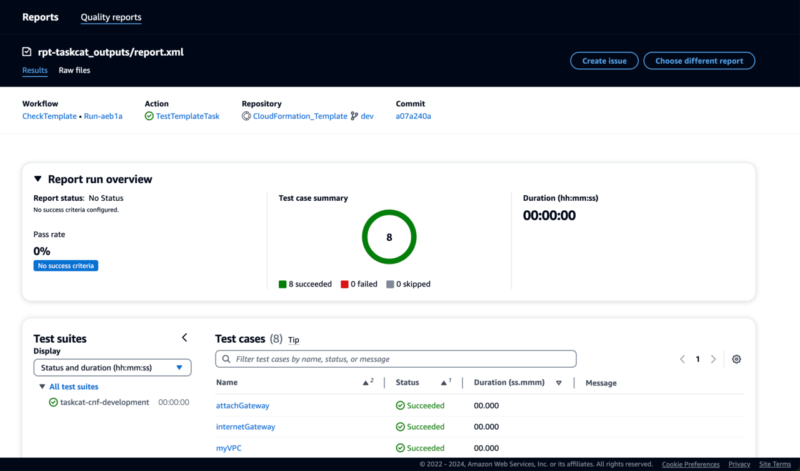Open the Run-aeb1a run link
Viewport: 800px width, 471px height.
[x=103, y=116]
